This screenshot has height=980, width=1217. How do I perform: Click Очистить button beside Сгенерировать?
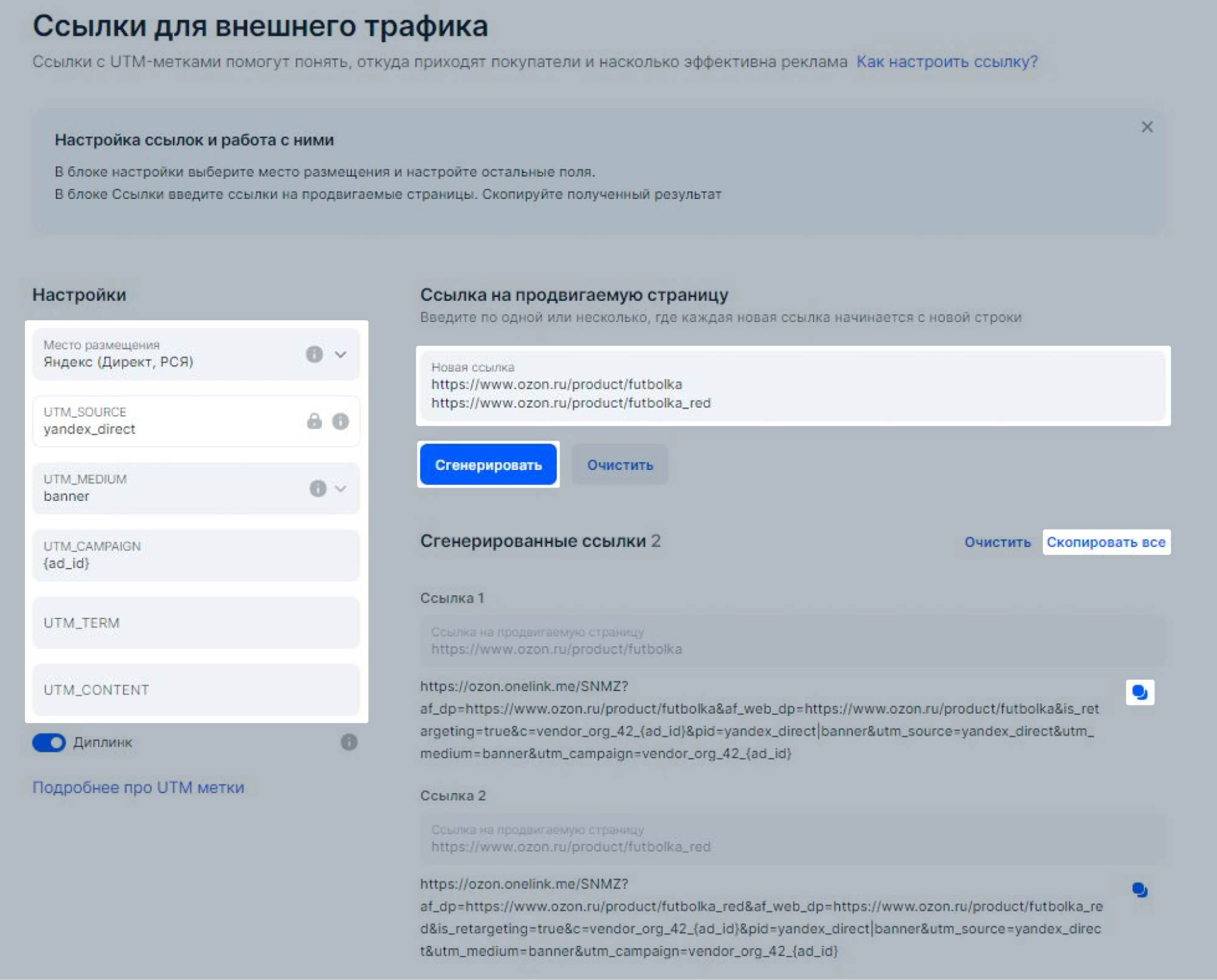(620, 464)
